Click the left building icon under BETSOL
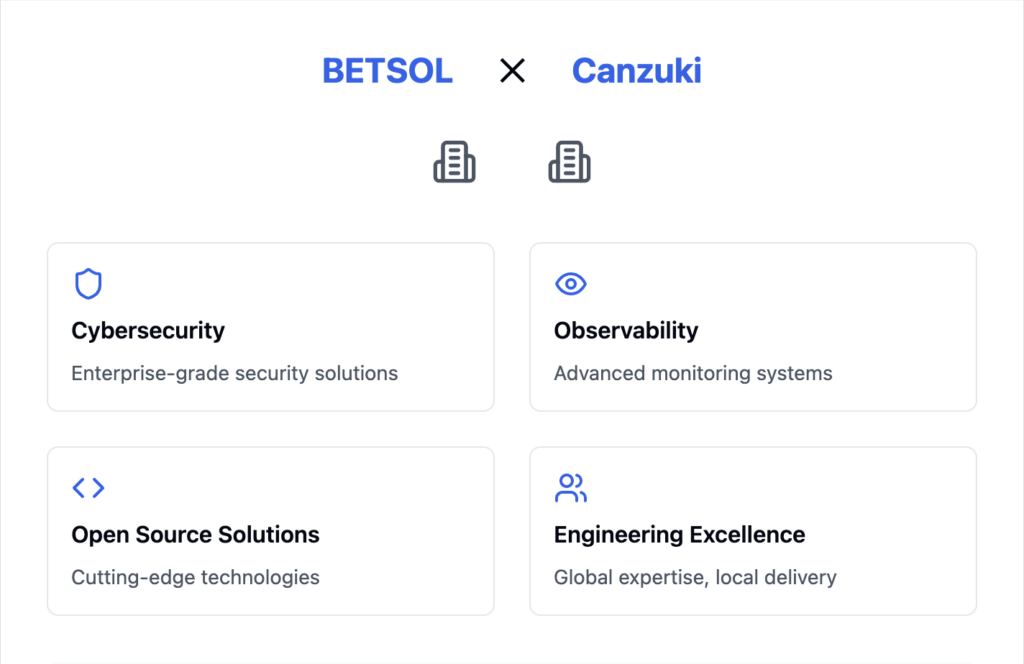 (x=455, y=161)
